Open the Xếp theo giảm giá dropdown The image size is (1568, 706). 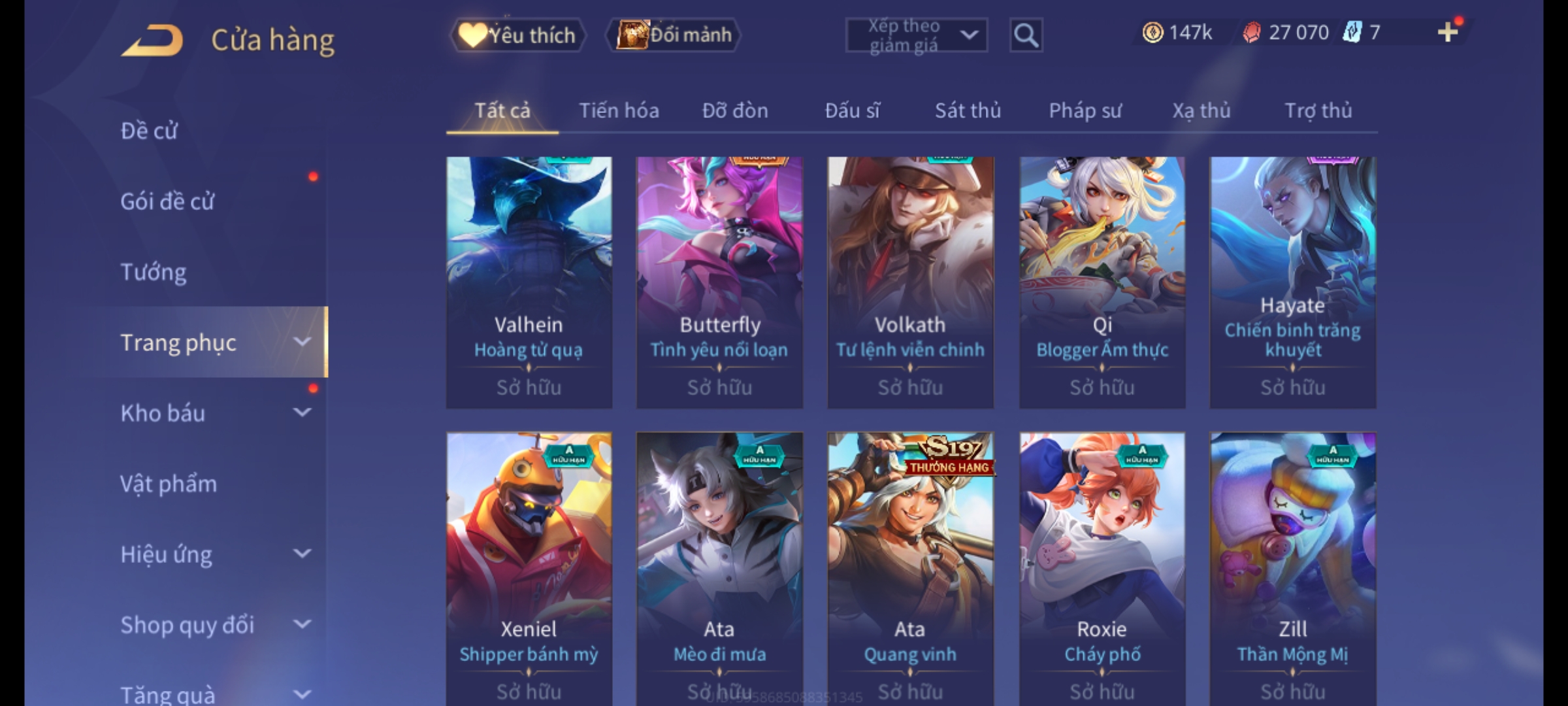pyautogui.click(x=916, y=35)
